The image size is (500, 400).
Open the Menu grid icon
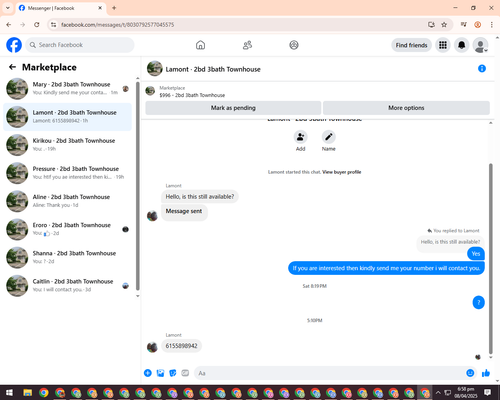click(x=443, y=45)
